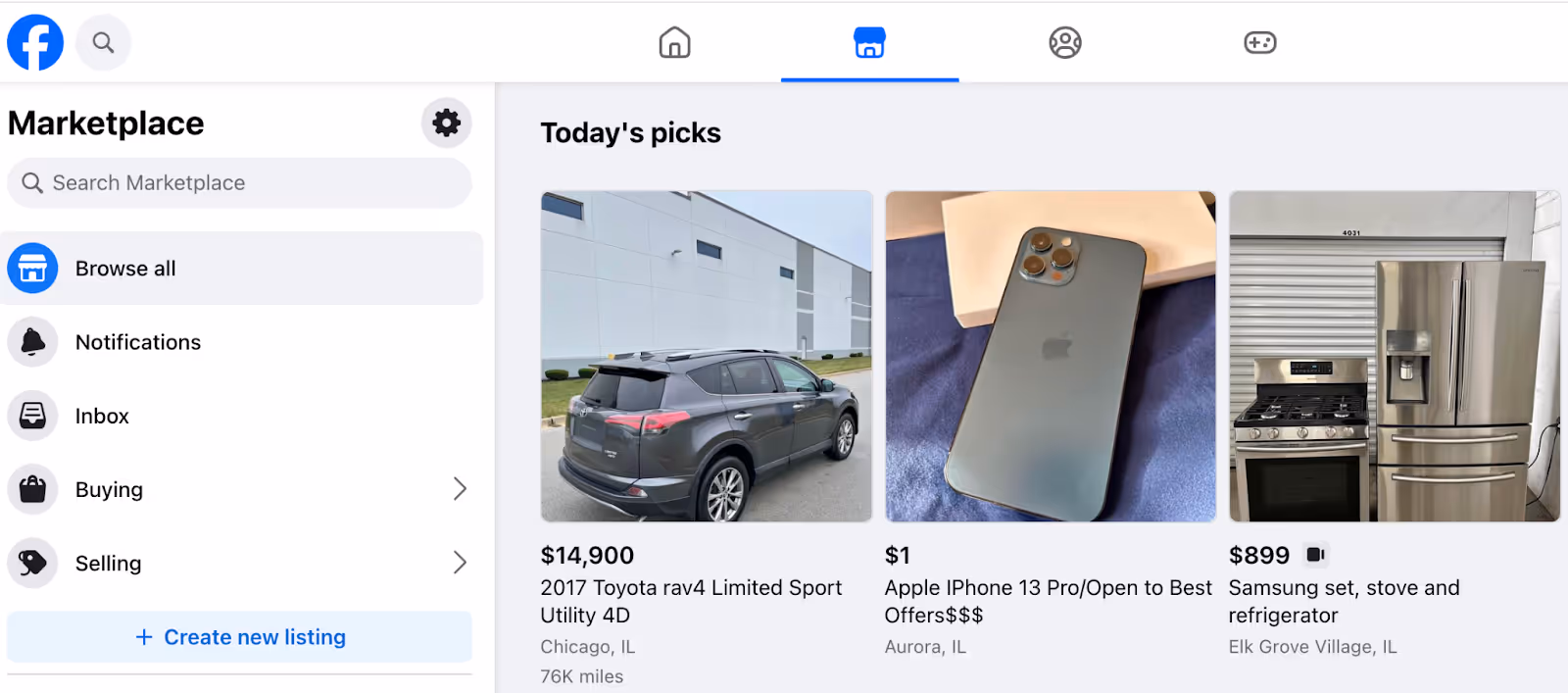Screen dimensions: 1568x693
Task: Open the Notifications bell in the sidebar
Action: (x=32, y=341)
